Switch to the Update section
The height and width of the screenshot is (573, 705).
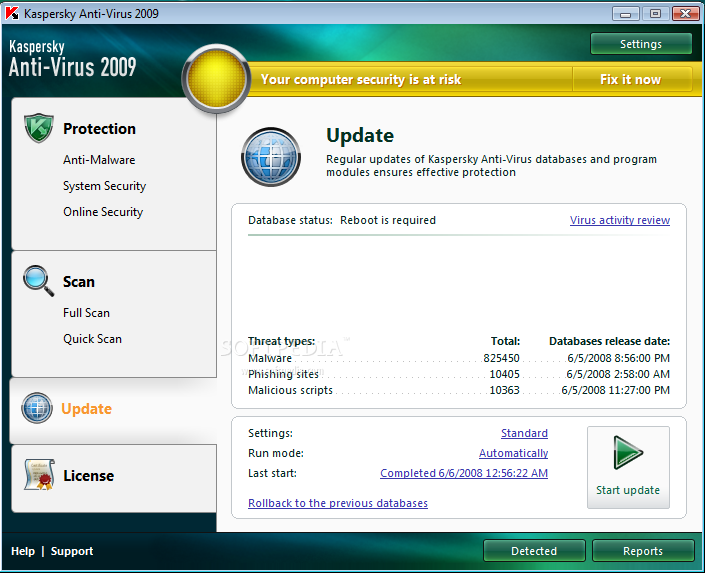click(x=86, y=408)
